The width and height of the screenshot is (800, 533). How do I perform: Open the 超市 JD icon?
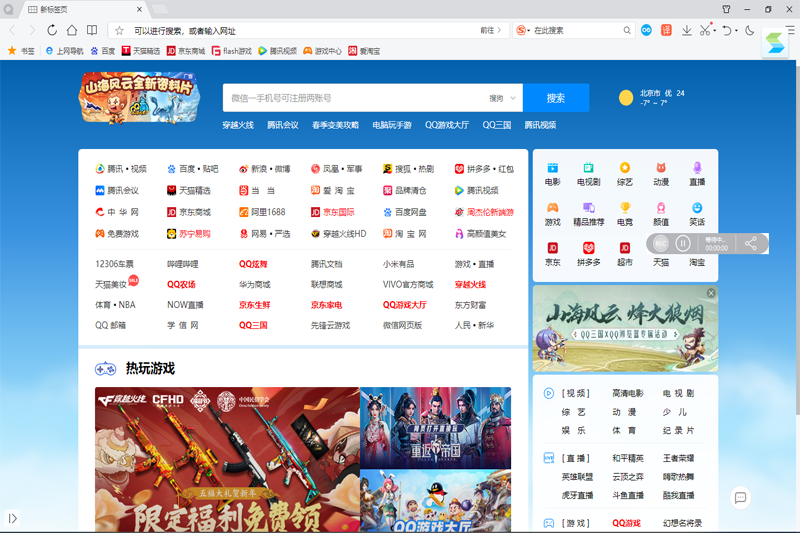[625, 255]
